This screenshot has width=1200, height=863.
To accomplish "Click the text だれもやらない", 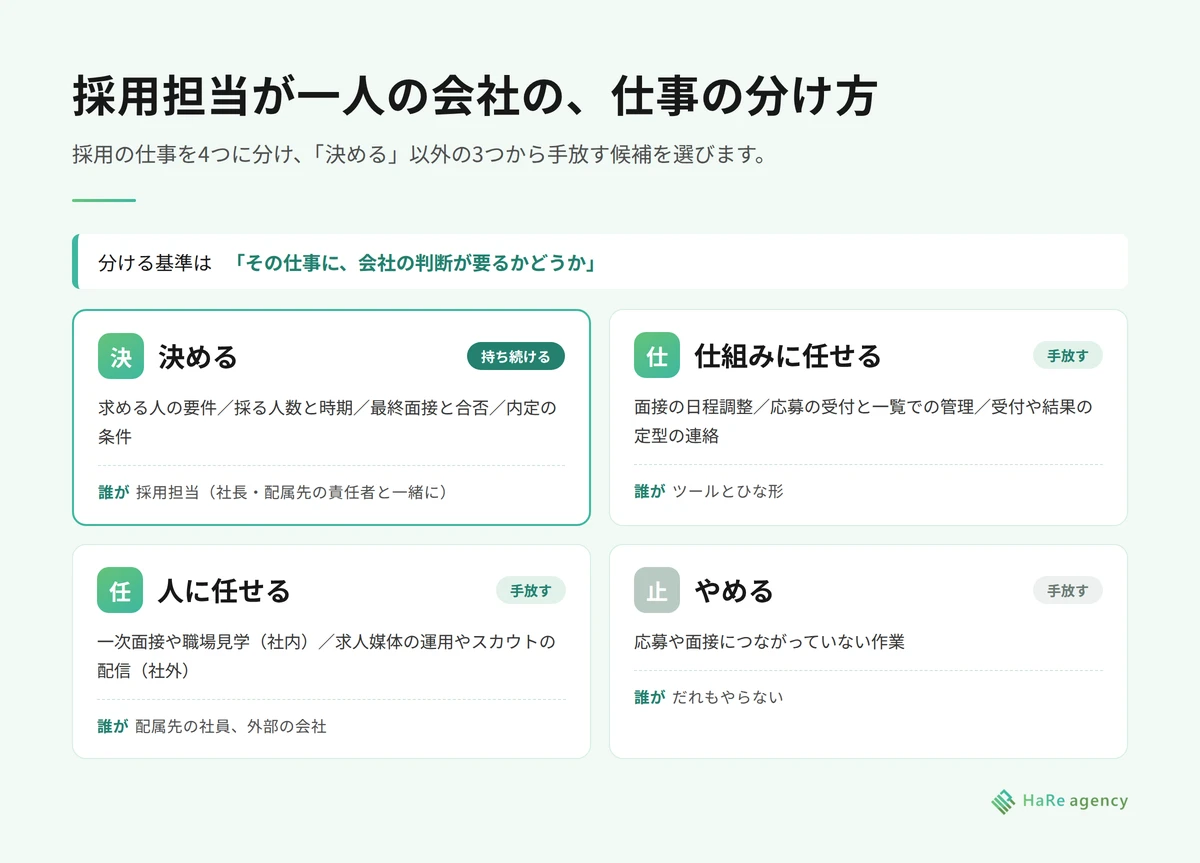I will tap(728, 696).
